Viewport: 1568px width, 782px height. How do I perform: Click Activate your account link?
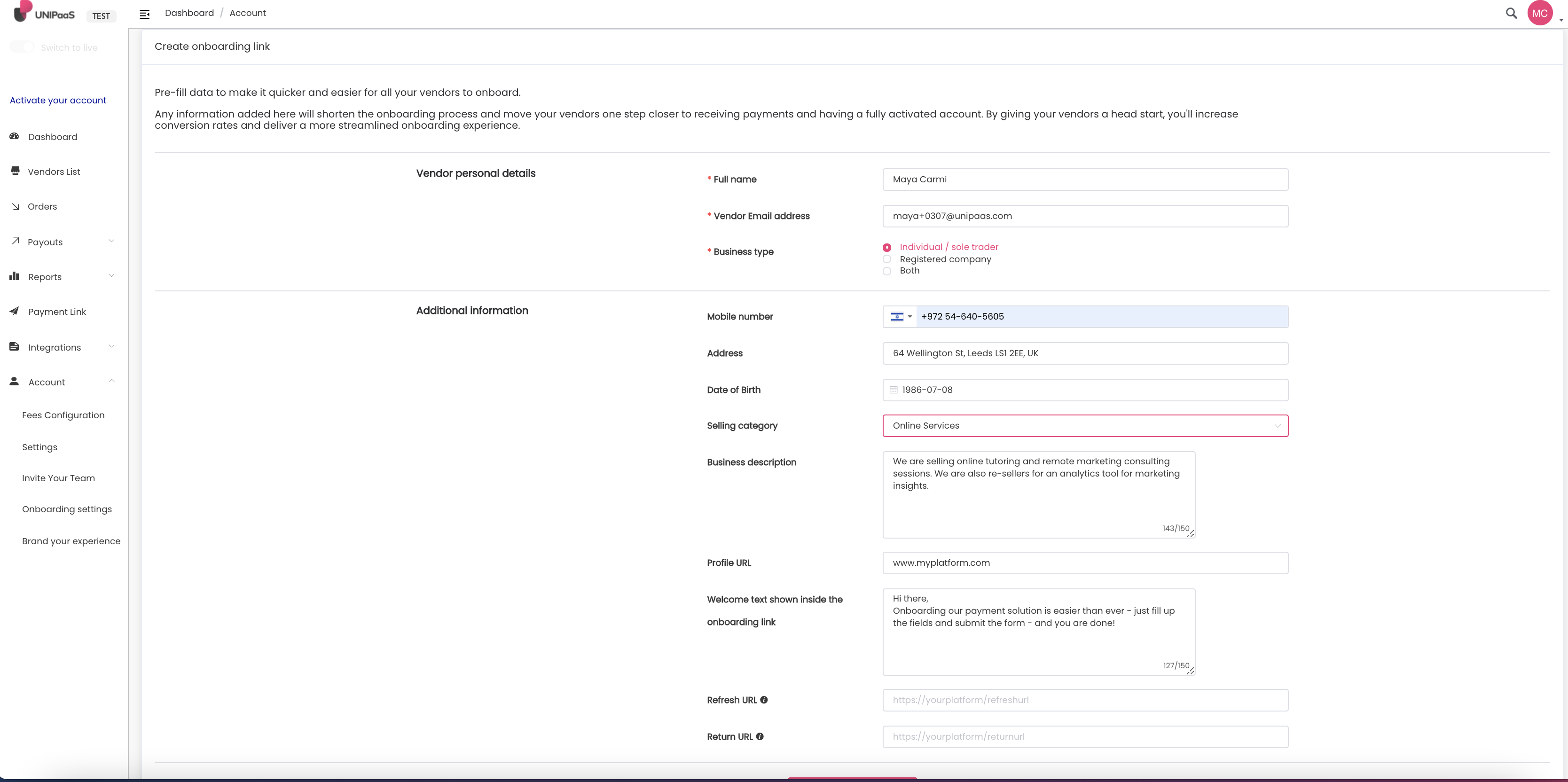58,101
